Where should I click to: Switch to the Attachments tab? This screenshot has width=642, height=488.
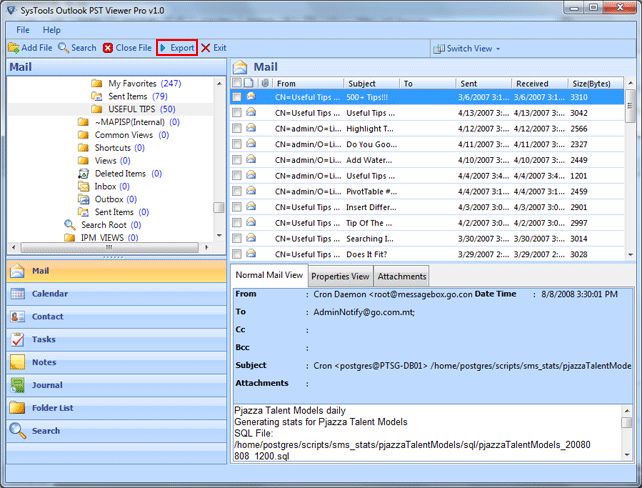point(402,277)
